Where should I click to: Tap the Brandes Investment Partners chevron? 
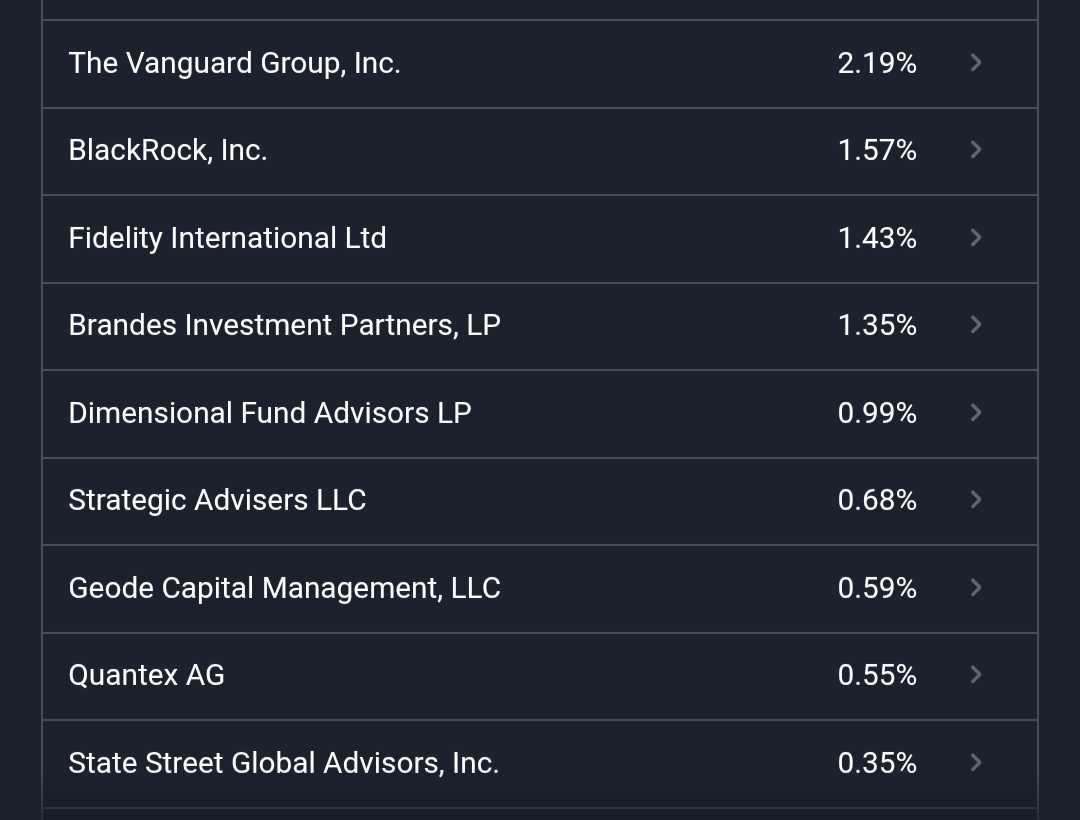[x=976, y=325]
